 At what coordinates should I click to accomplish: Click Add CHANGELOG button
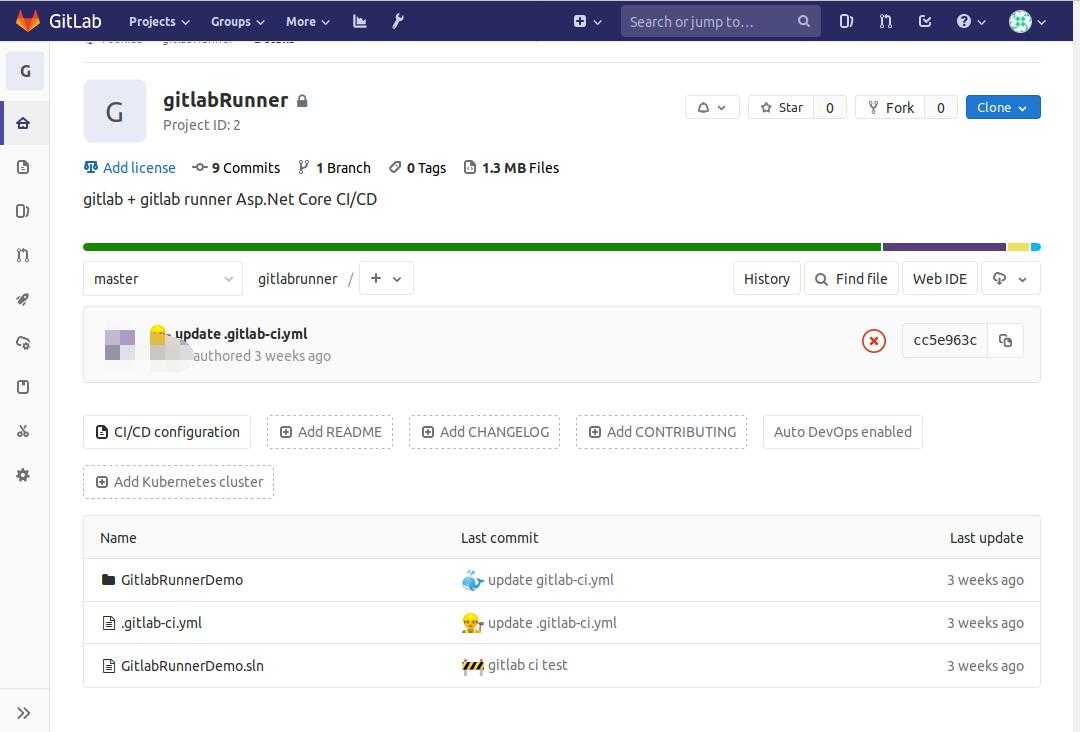click(x=484, y=432)
